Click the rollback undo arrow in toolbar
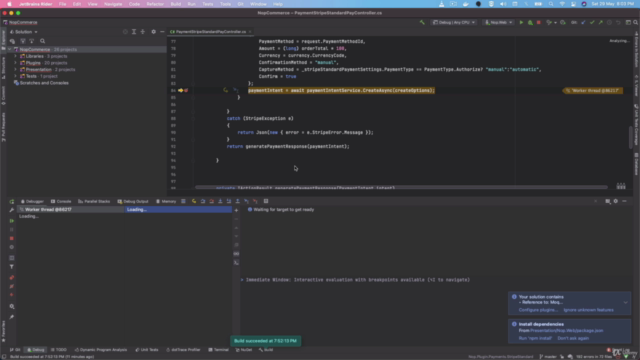Viewport: 640px width, 360px height. coord(618,22)
